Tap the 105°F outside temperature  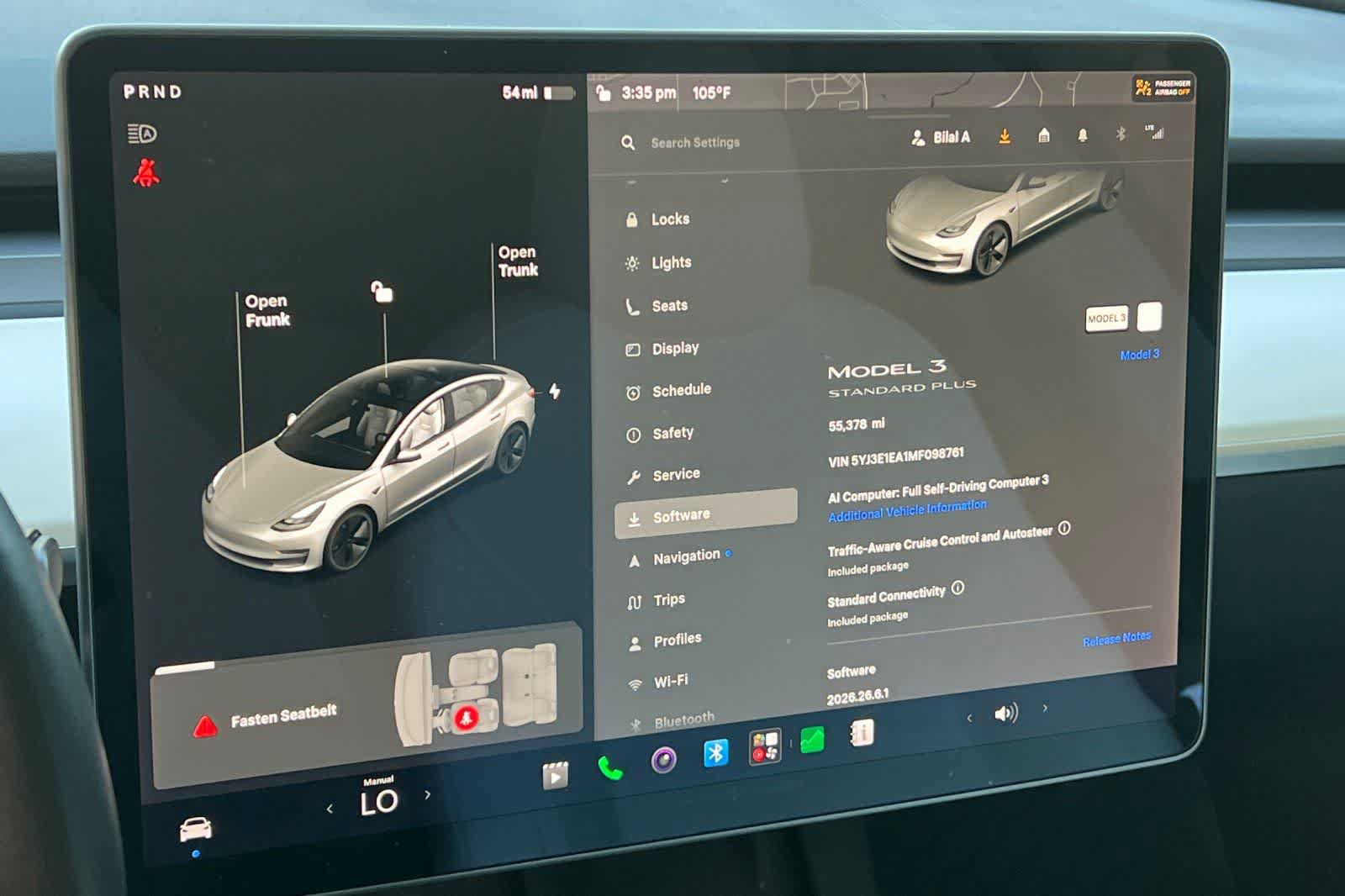coord(711,92)
